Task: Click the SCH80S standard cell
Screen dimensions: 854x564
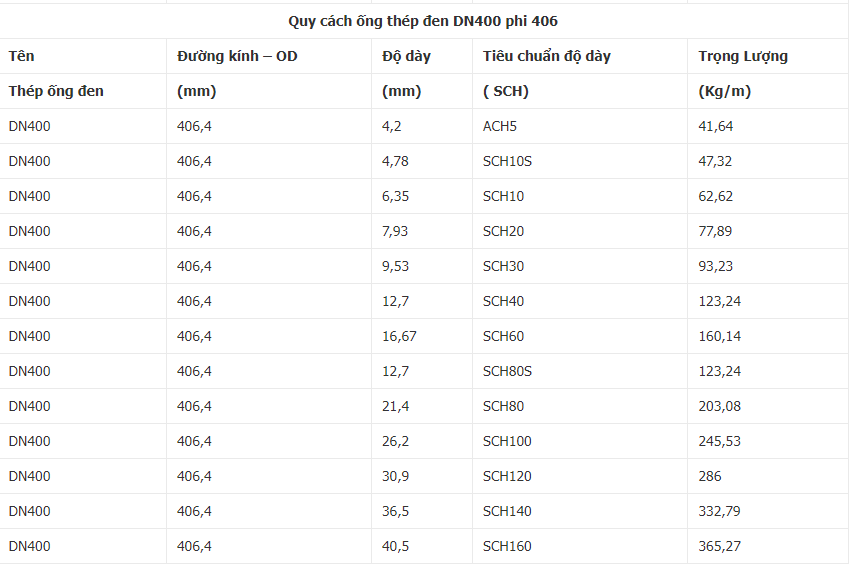Action: [507, 371]
